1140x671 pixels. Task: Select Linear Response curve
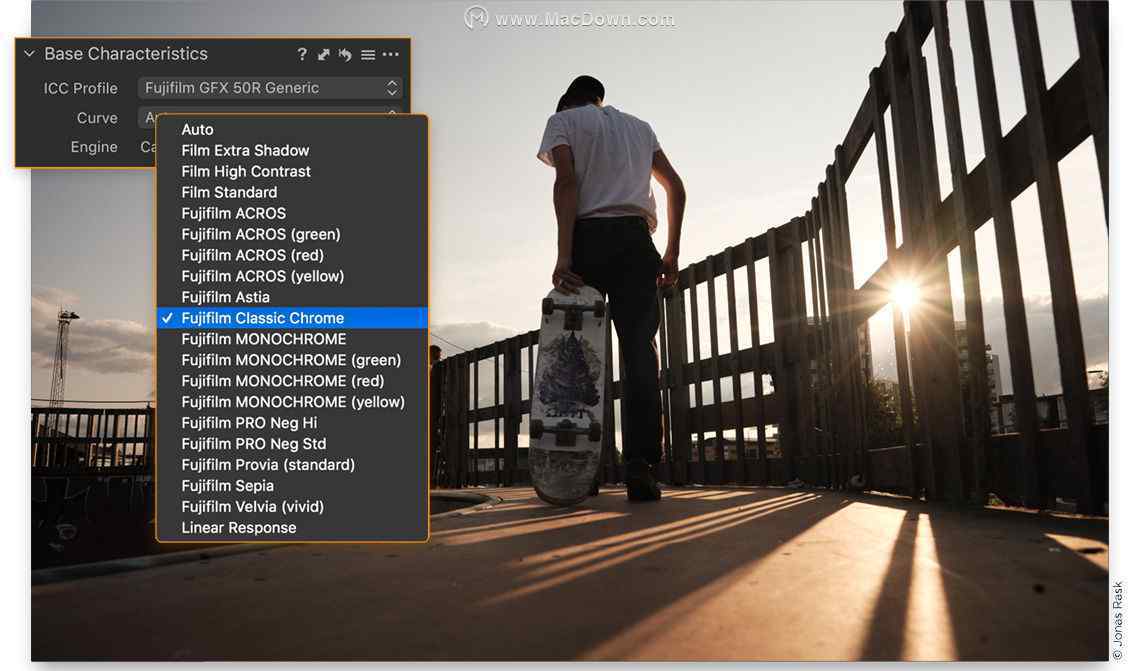pyautogui.click(x=292, y=528)
